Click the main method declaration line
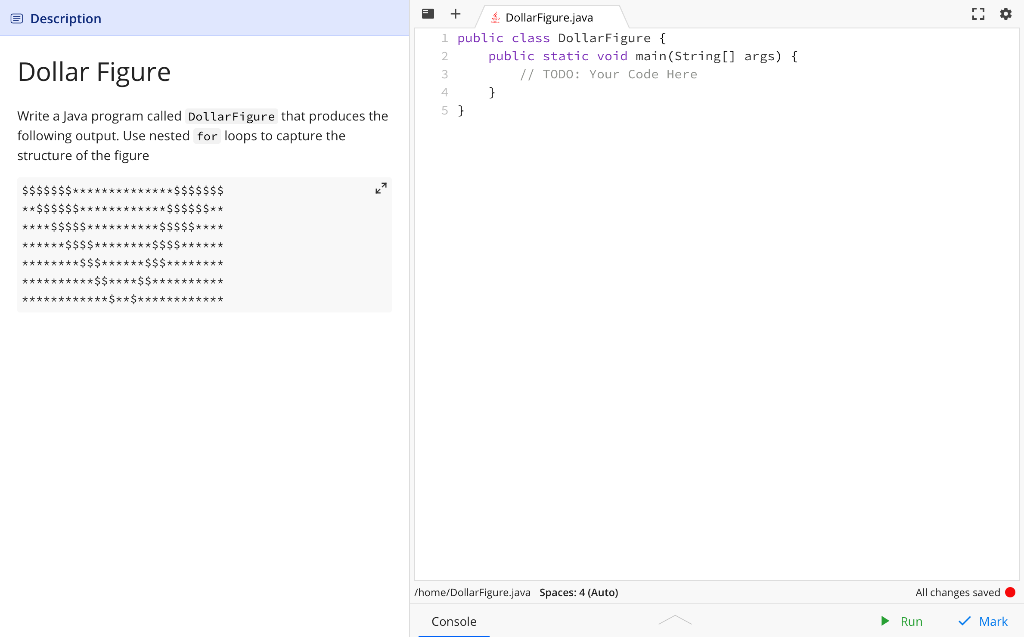The image size is (1024, 637). (643, 56)
